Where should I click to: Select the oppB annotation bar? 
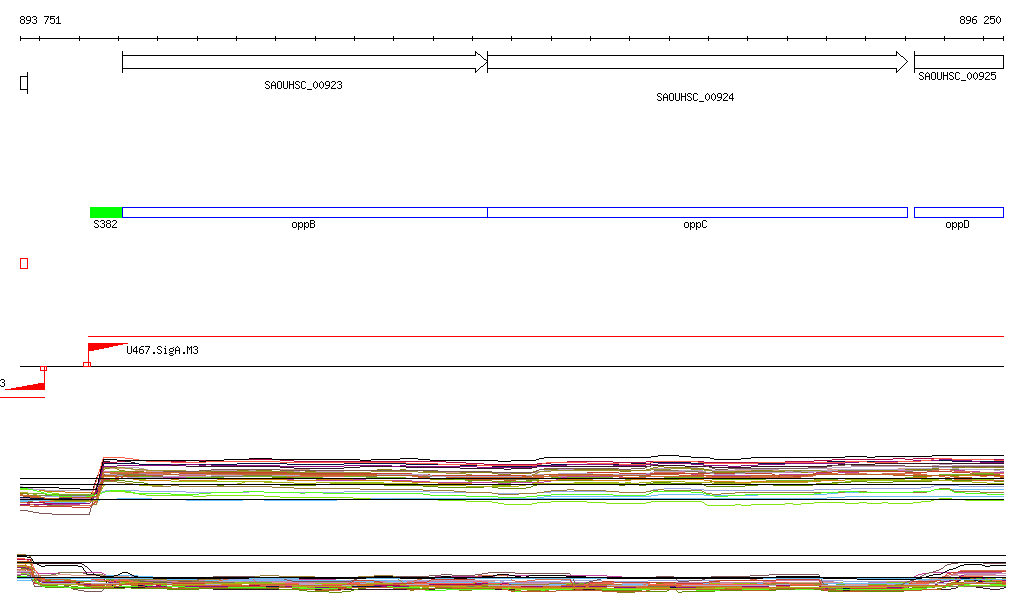(x=304, y=212)
